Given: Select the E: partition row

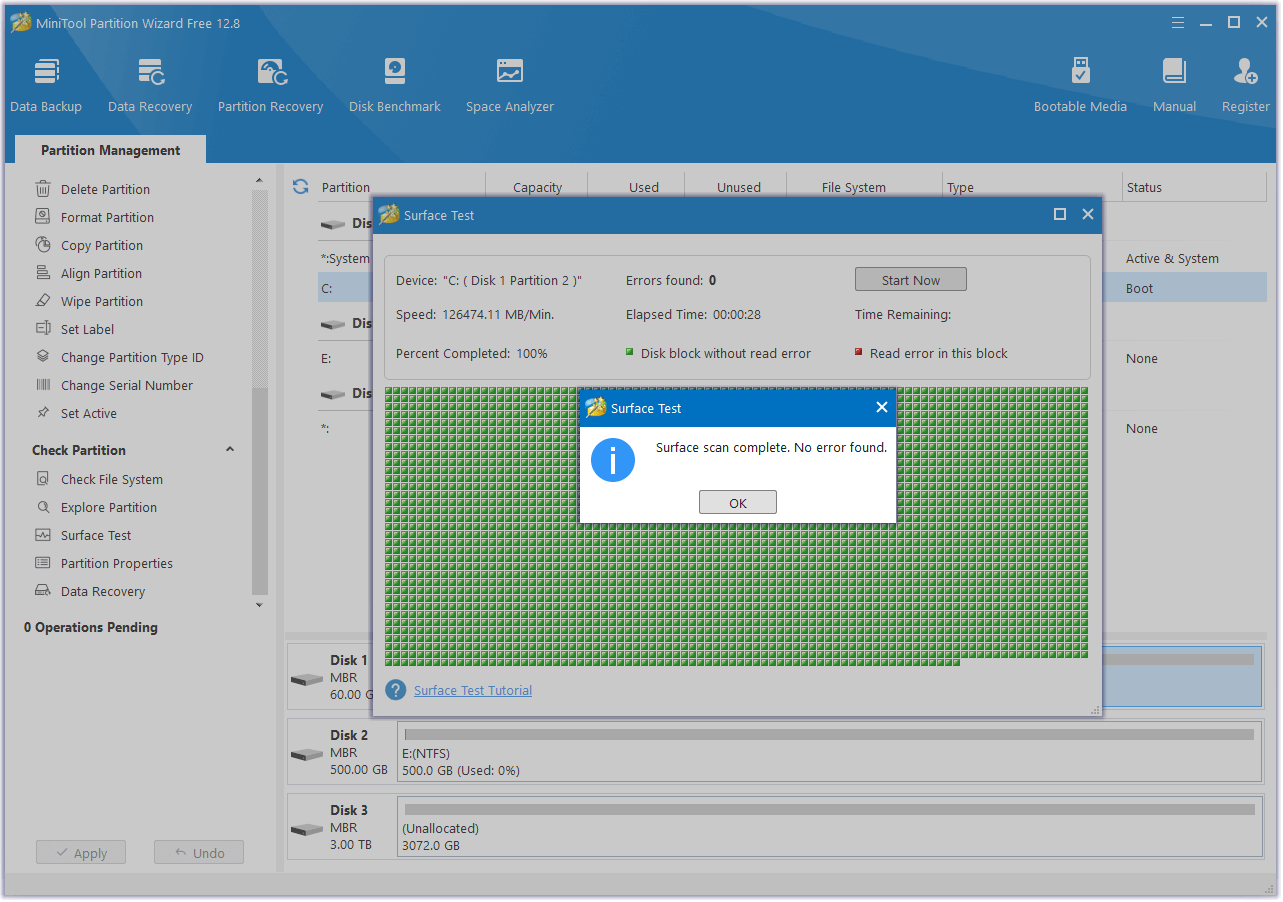Looking at the screenshot, I should click(792, 358).
